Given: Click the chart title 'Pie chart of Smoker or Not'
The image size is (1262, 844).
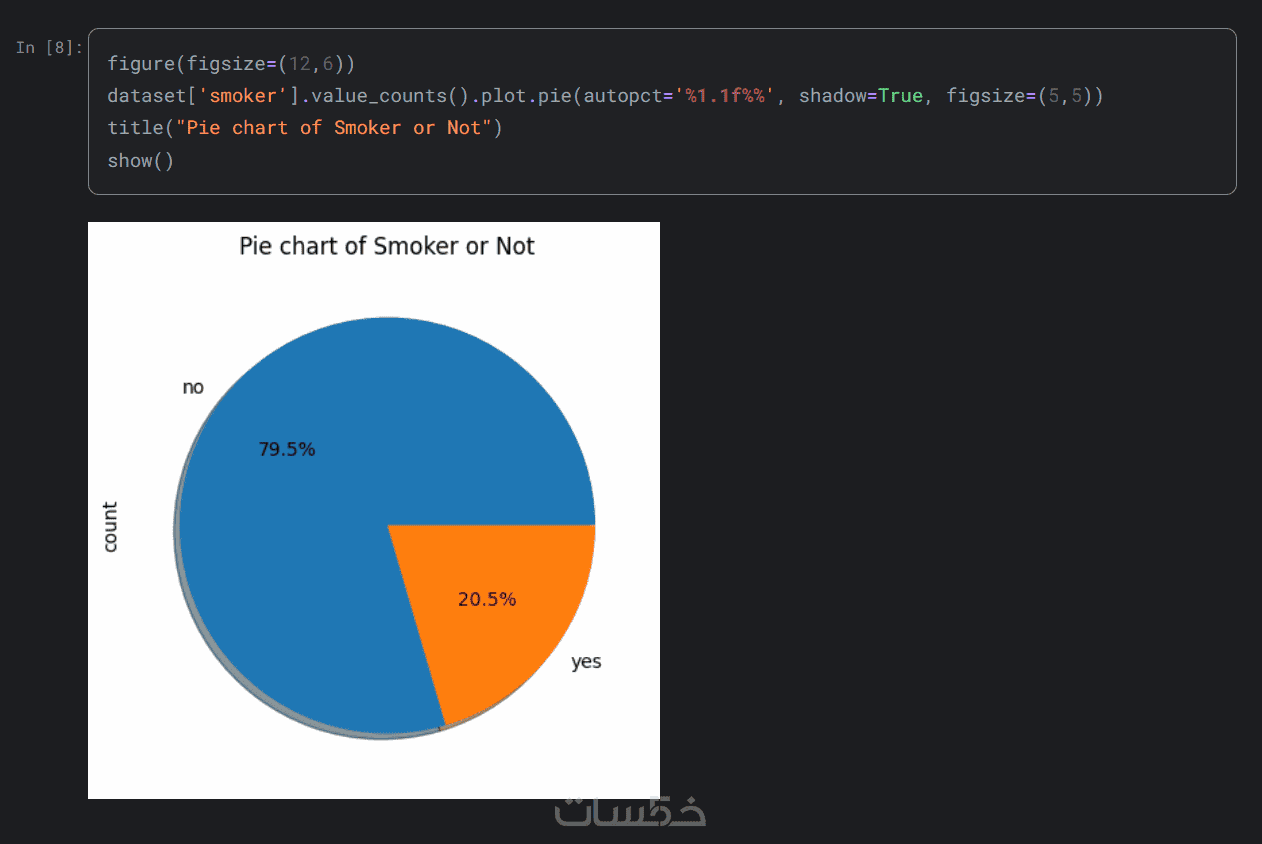Looking at the screenshot, I should (387, 246).
